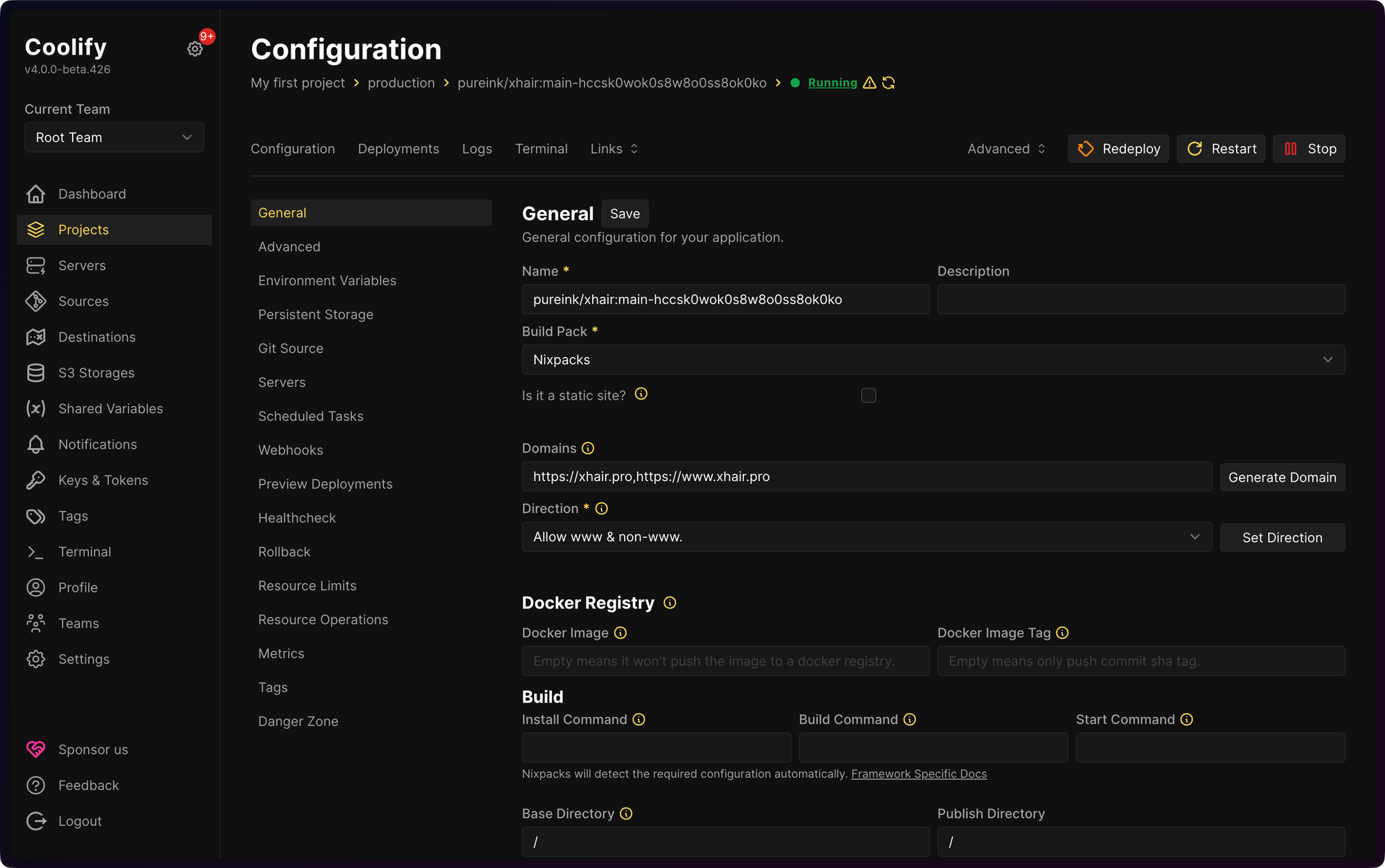Click the Generate Domain button
The width and height of the screenshot is (1385, 868).
[x=1283, y=478]
